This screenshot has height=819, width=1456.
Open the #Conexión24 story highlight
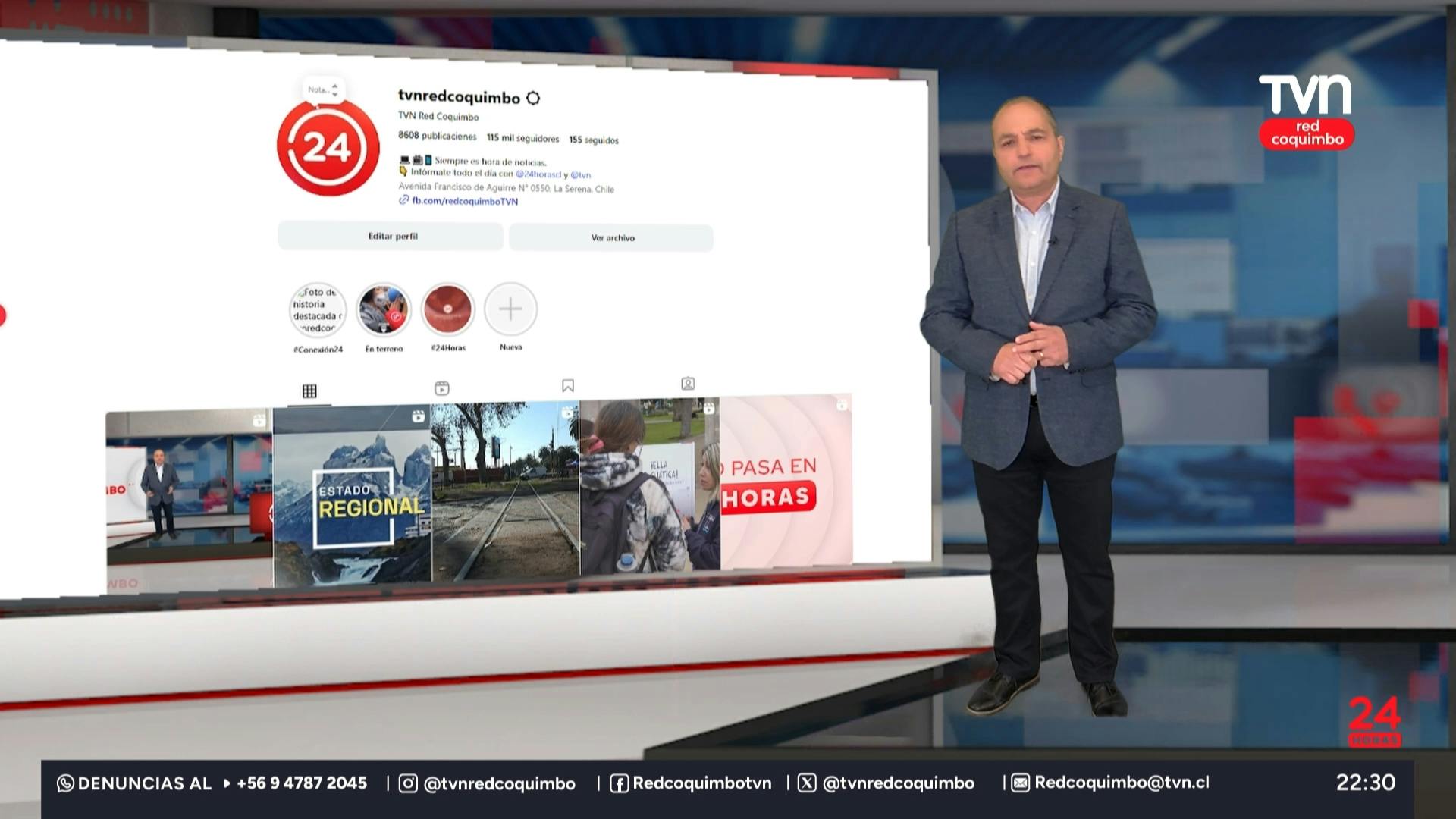(318, 309)
